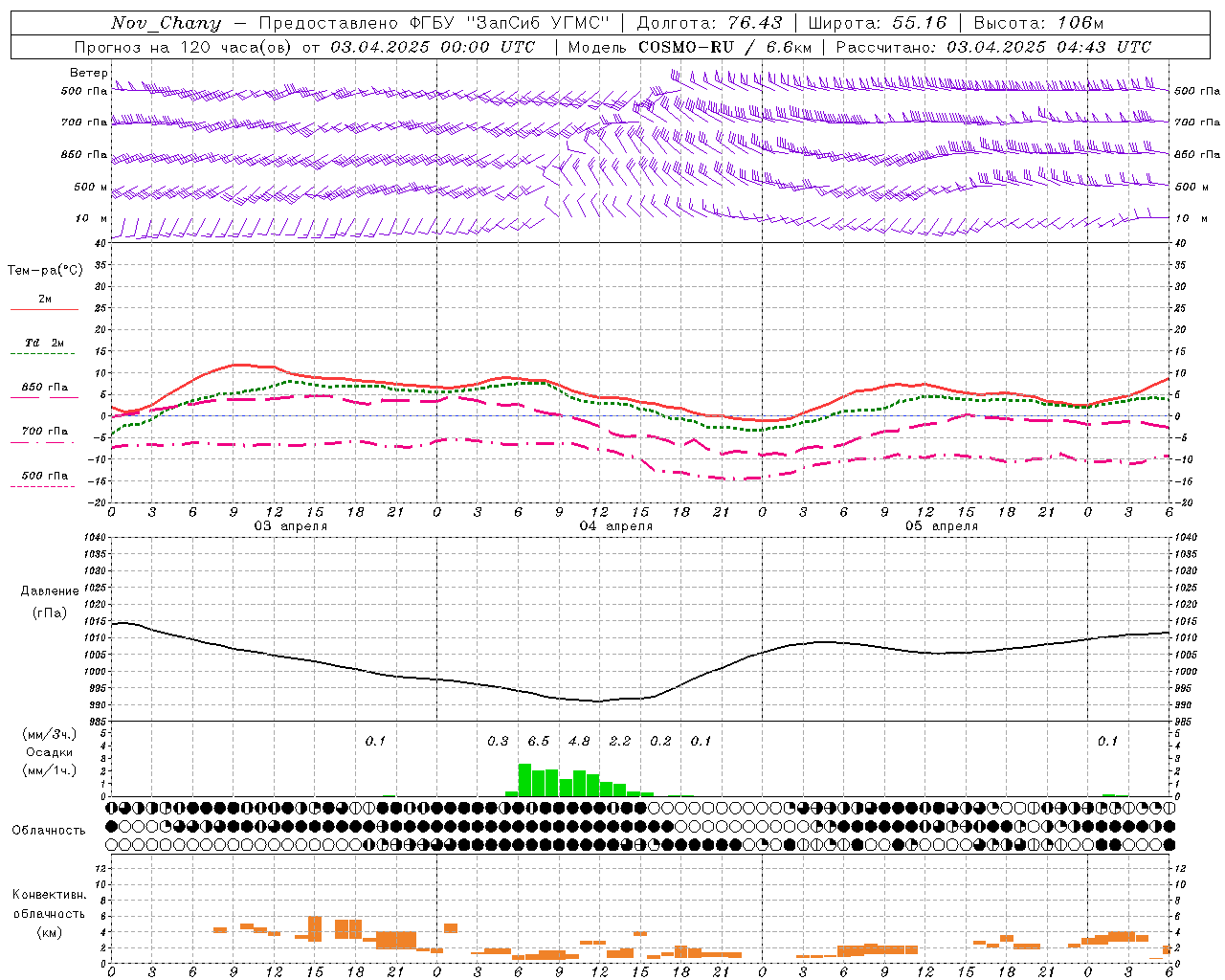This screenshot has height=980, width=1225.
Task: Click the '2.2' precipitation total value
Action: coord(620,741)
